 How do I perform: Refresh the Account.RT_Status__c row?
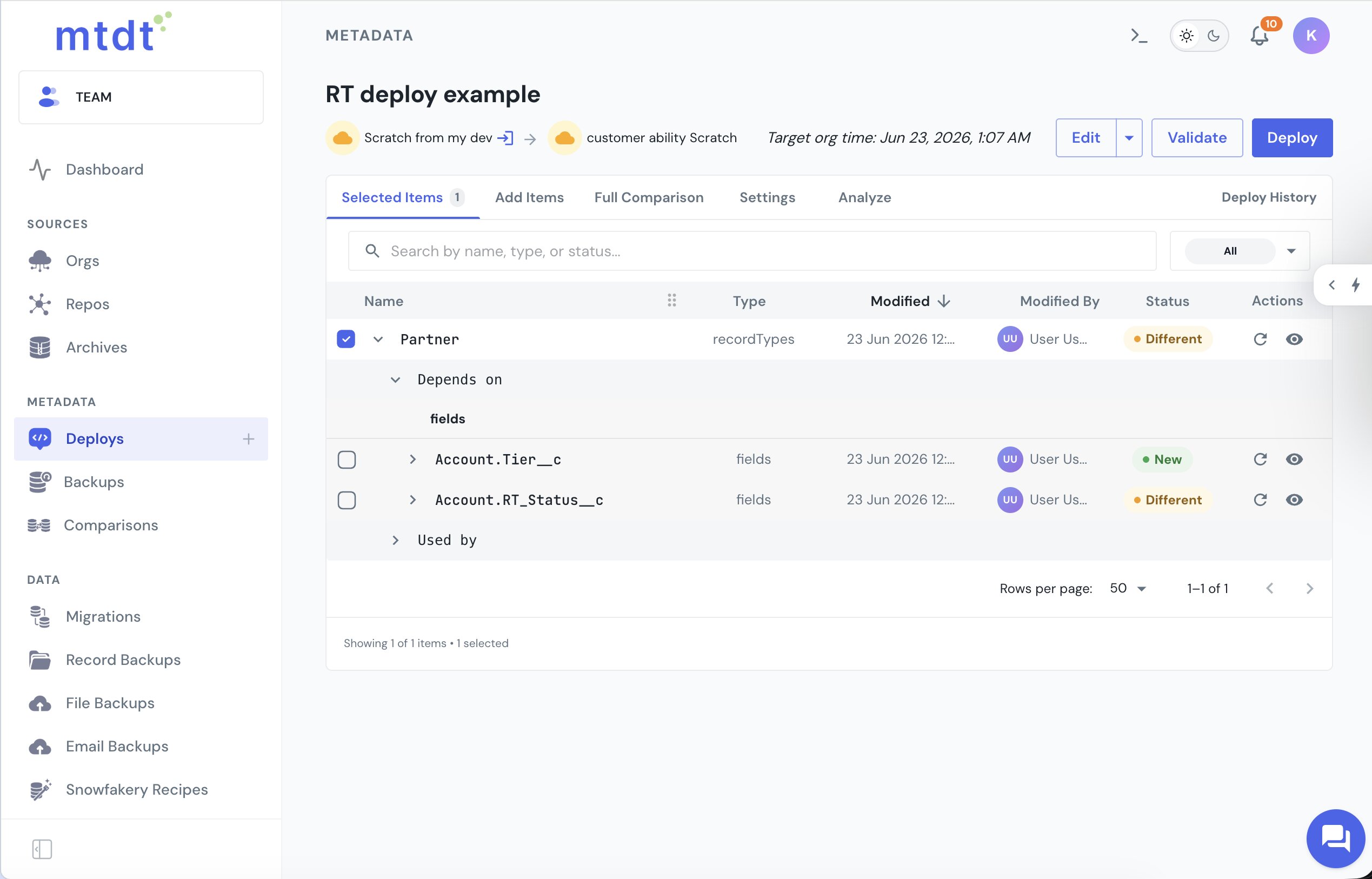(1260, 500)
